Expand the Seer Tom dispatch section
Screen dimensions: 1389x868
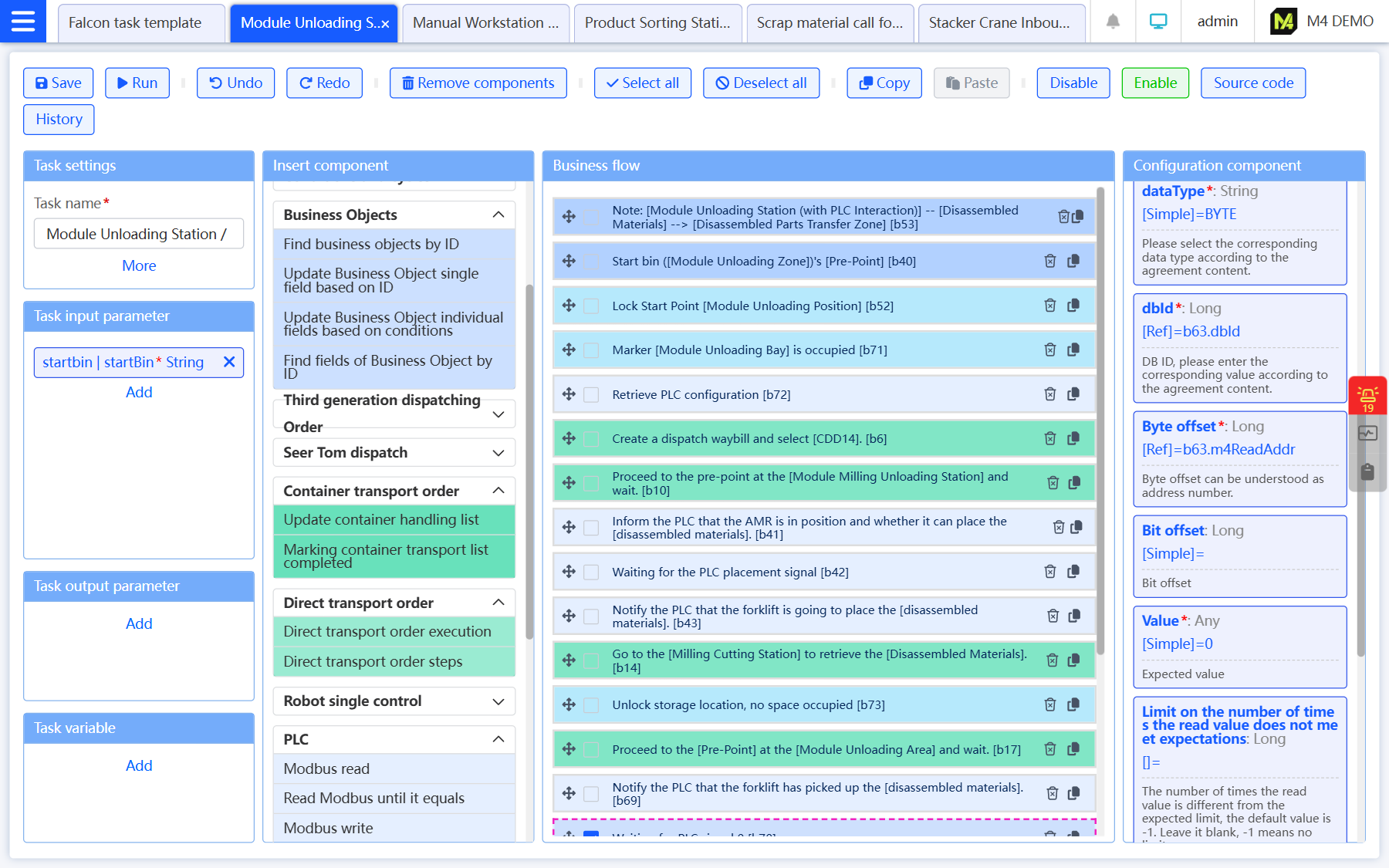coord(498,453)
